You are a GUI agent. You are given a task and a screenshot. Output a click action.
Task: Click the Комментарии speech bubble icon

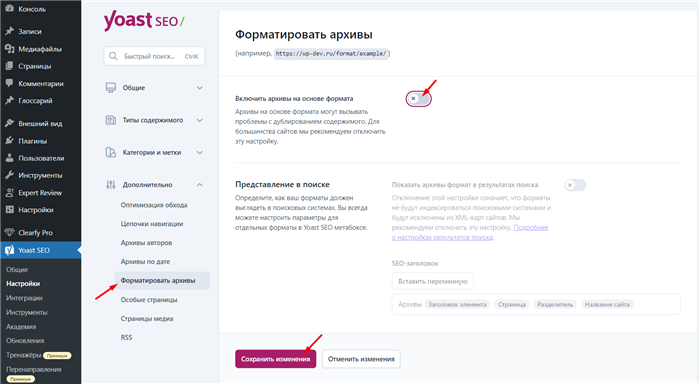9,83
